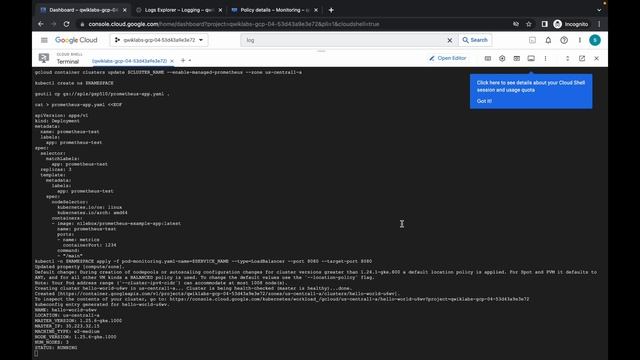The height and width of the screenshot is (360, 640).
Task: Click the Cloud Shell session quota tooltip message
Action: click(x=531, y=86)
